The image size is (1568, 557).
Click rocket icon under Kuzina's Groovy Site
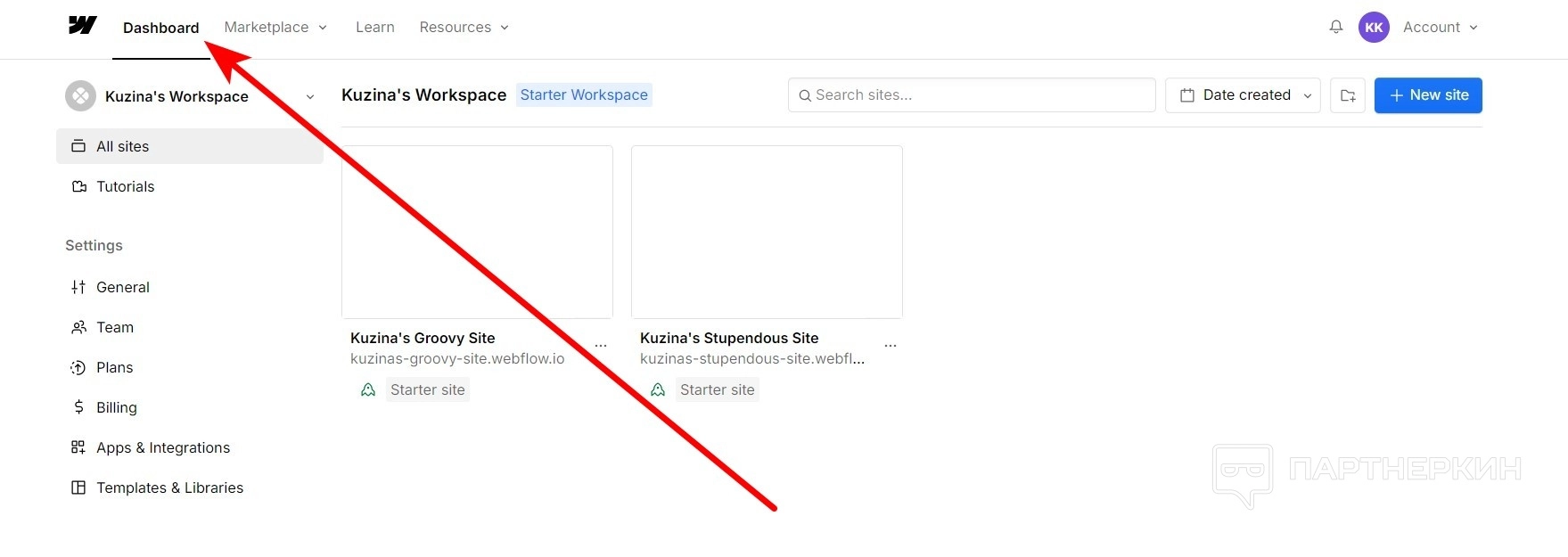(368, 389)
